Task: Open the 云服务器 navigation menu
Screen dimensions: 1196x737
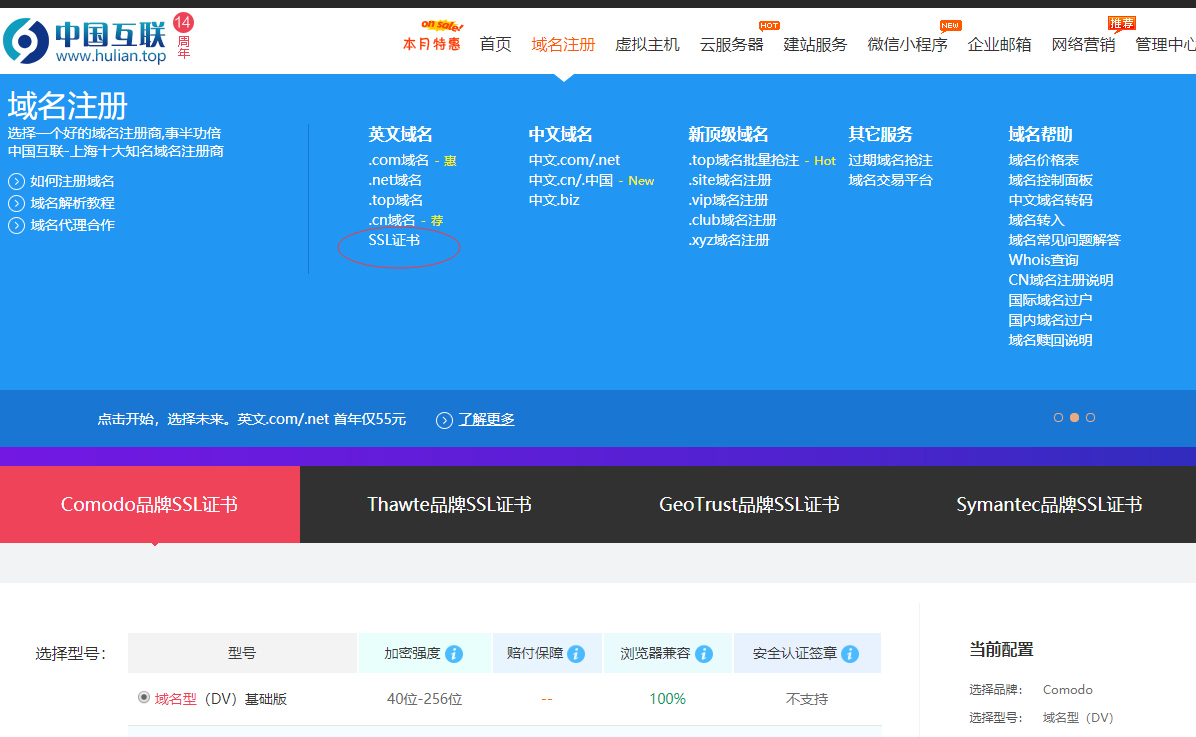Action: point(731,44)
